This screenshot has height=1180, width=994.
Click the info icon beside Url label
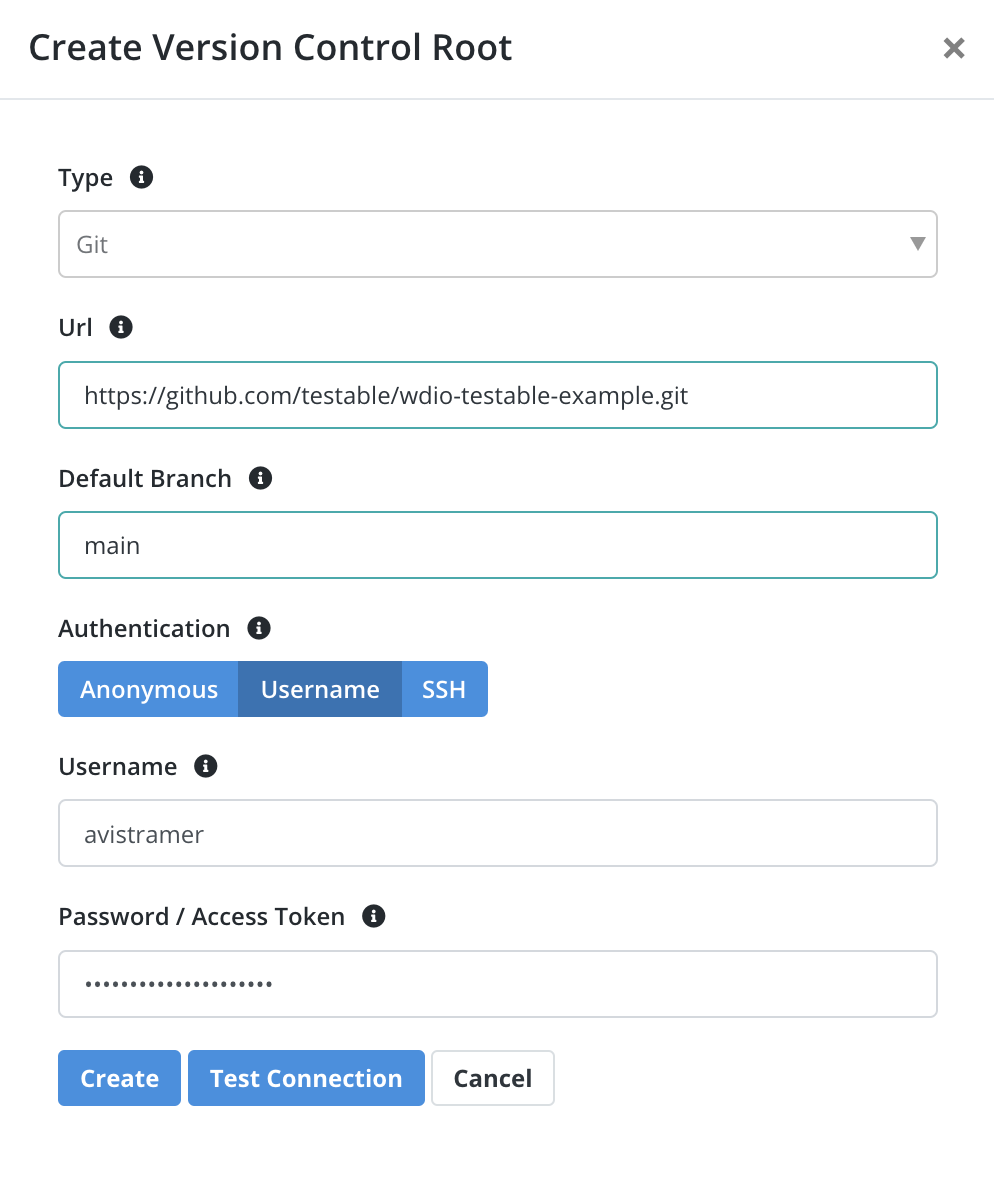coord(121,327)
